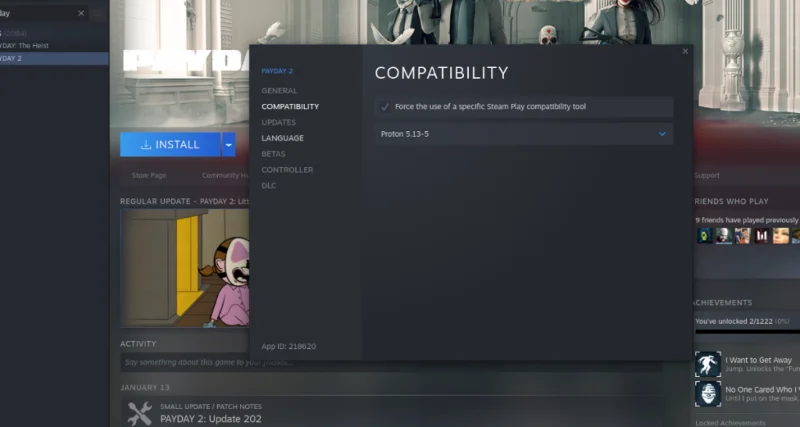Image resolution: width=800 pixels, height=427 pixels.
Task: Open the Updates properties tab
Action: (x=279, y=122)
